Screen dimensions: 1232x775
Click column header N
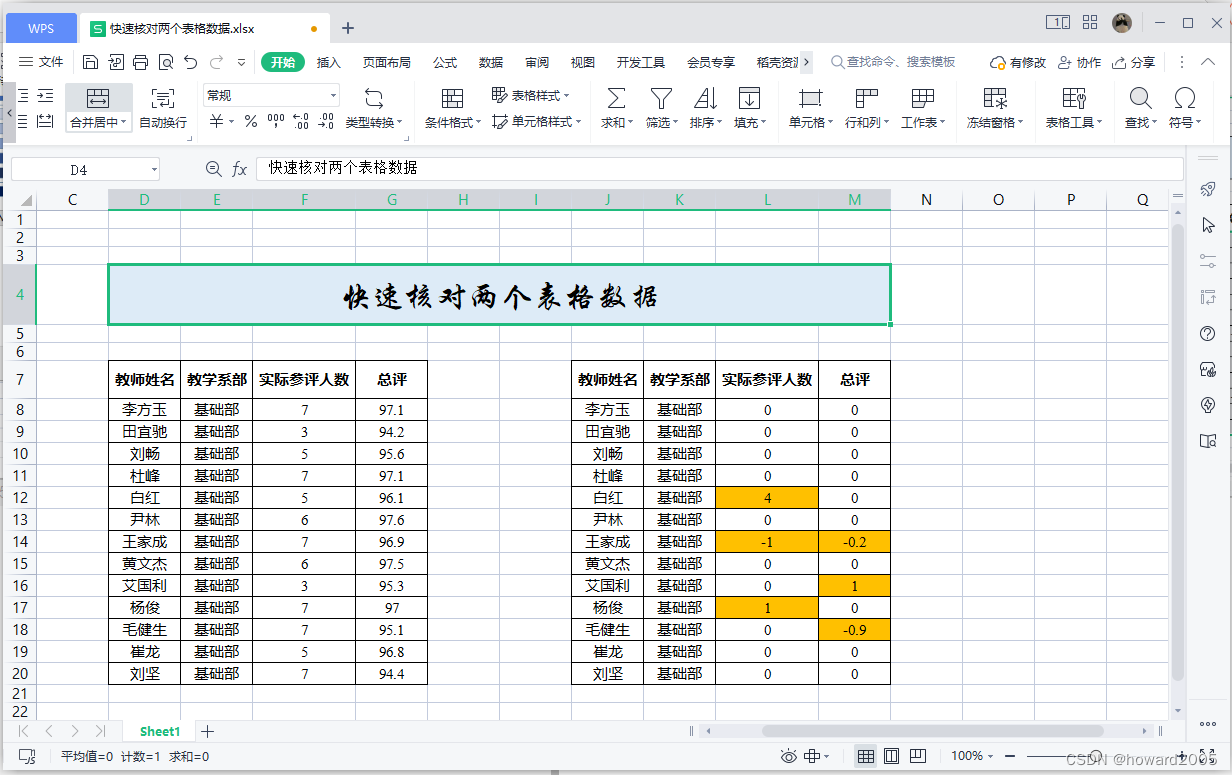click(926, 200)
